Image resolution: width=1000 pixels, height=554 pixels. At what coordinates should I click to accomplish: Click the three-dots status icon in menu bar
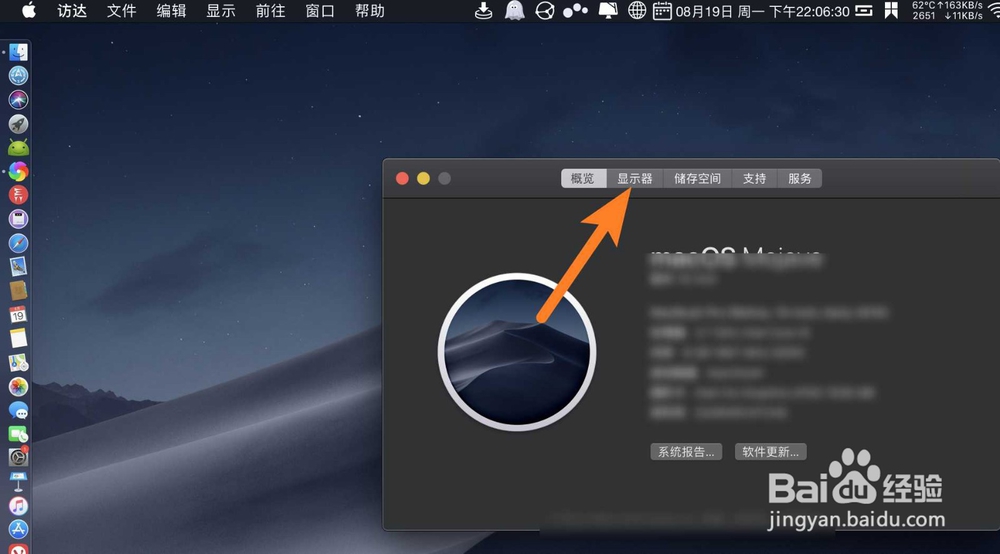[x=575, y=11]
